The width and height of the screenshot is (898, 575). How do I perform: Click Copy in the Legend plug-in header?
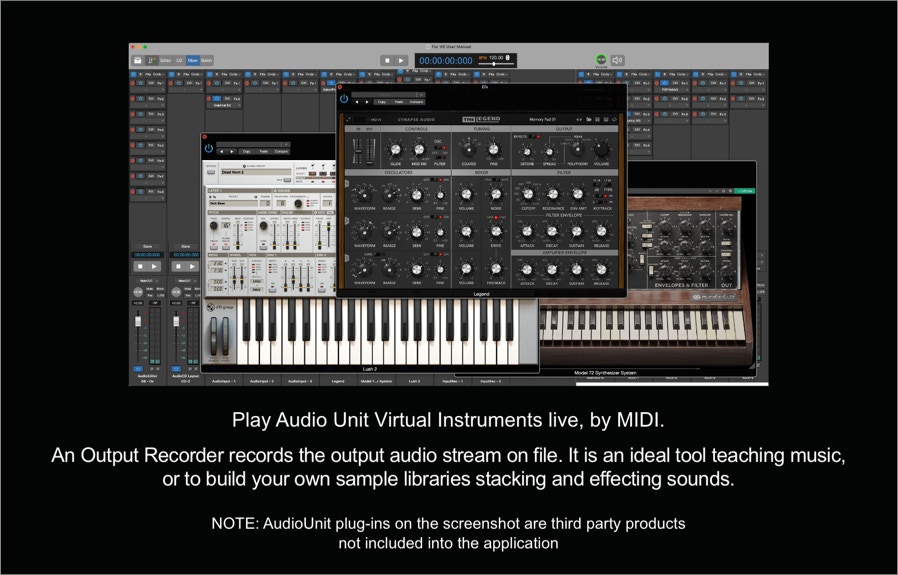click(x=382, y=102)
